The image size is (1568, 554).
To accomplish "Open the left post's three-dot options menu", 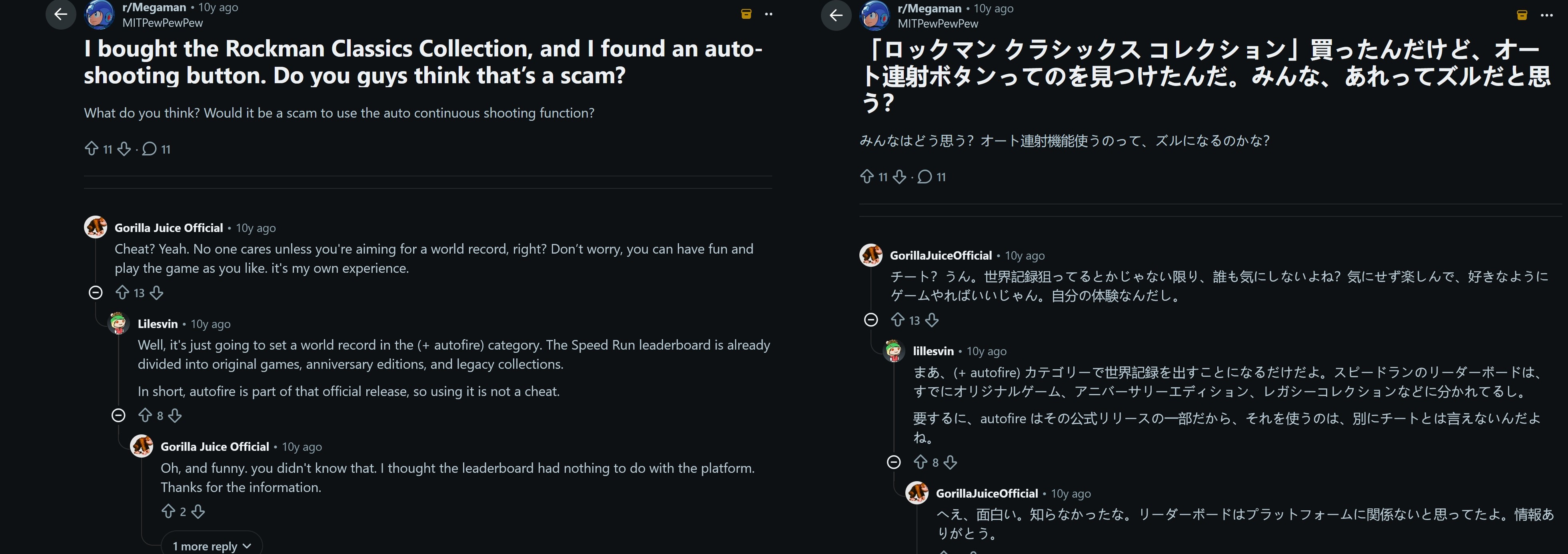I will pyautogui.click(x=769, y=14).
